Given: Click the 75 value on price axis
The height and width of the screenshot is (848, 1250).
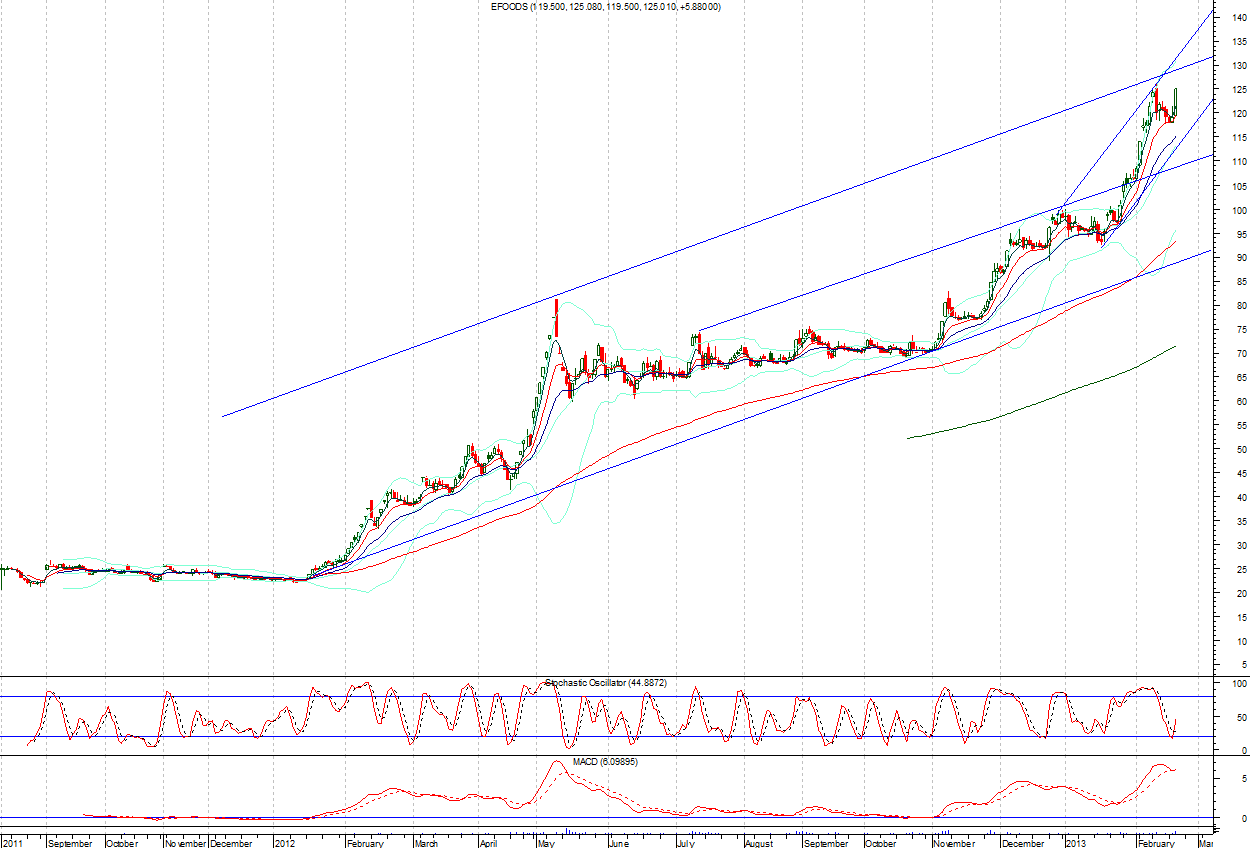Looking at the screenshot, I should 1239,330.
